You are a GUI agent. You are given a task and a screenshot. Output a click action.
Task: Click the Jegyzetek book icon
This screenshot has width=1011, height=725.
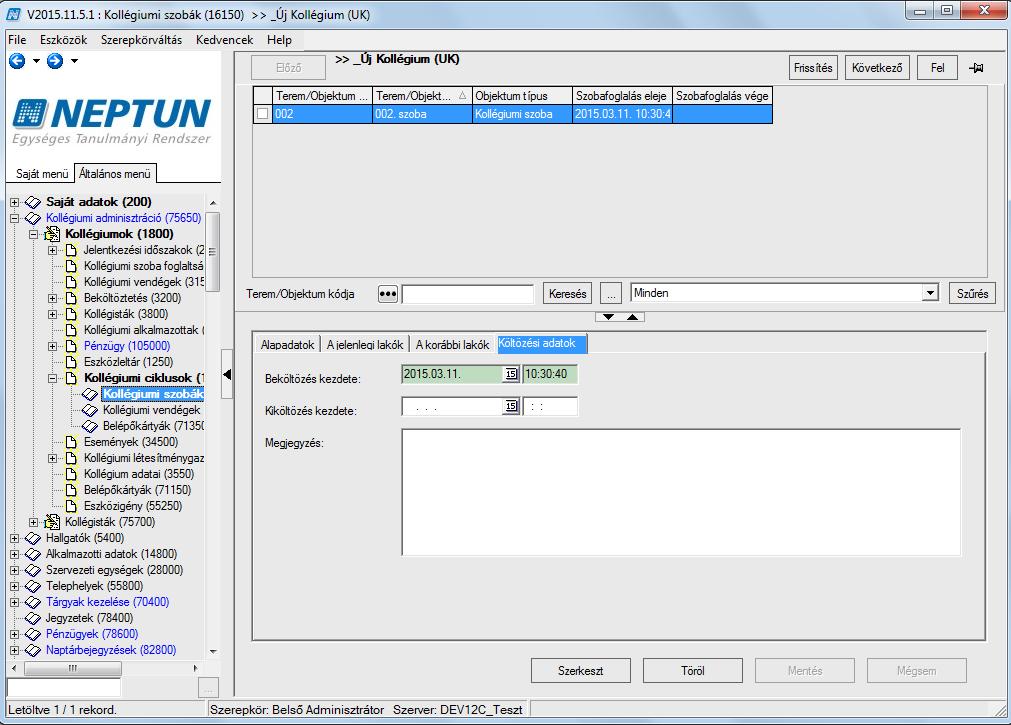(x=33, y=618)
